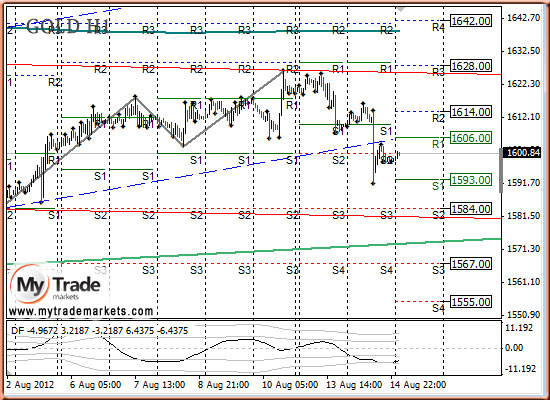Click the 1622.30 price axis value
The image size is (550, 400).
[x=523, y=84]
